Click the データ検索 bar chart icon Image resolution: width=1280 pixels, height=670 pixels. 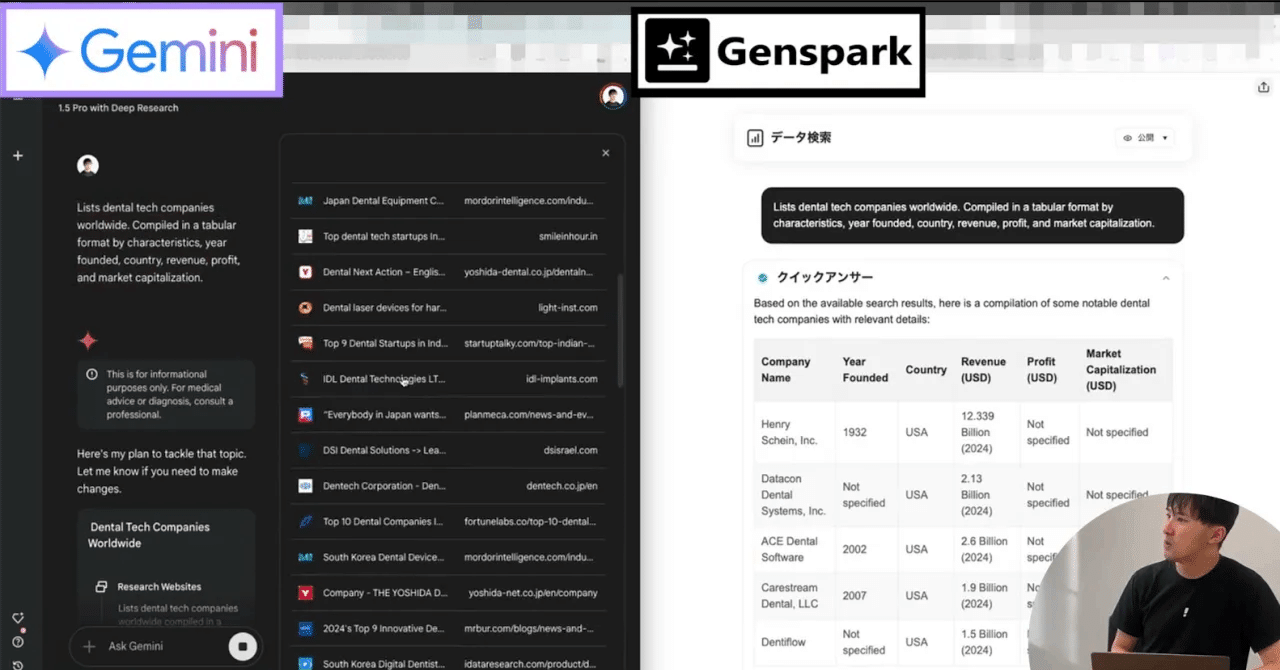click(754, 137)
